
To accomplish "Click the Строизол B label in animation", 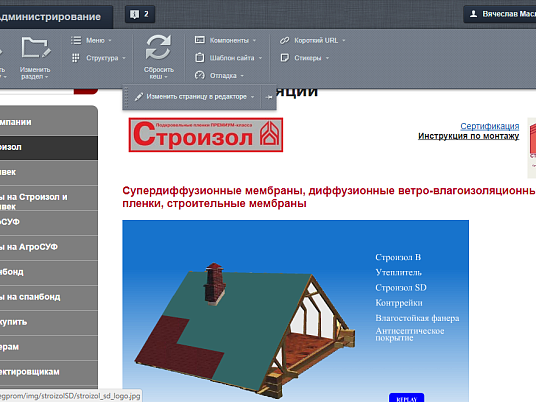I will [x=398, y=257].
